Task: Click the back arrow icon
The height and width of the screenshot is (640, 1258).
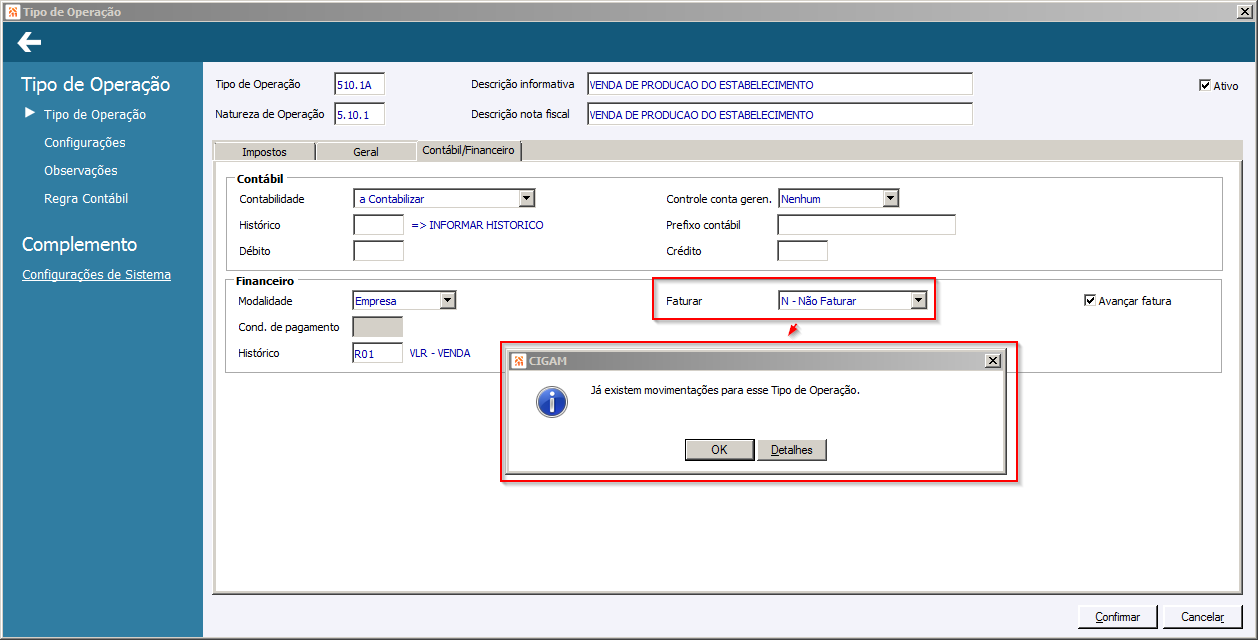Action: coord(29,42)
